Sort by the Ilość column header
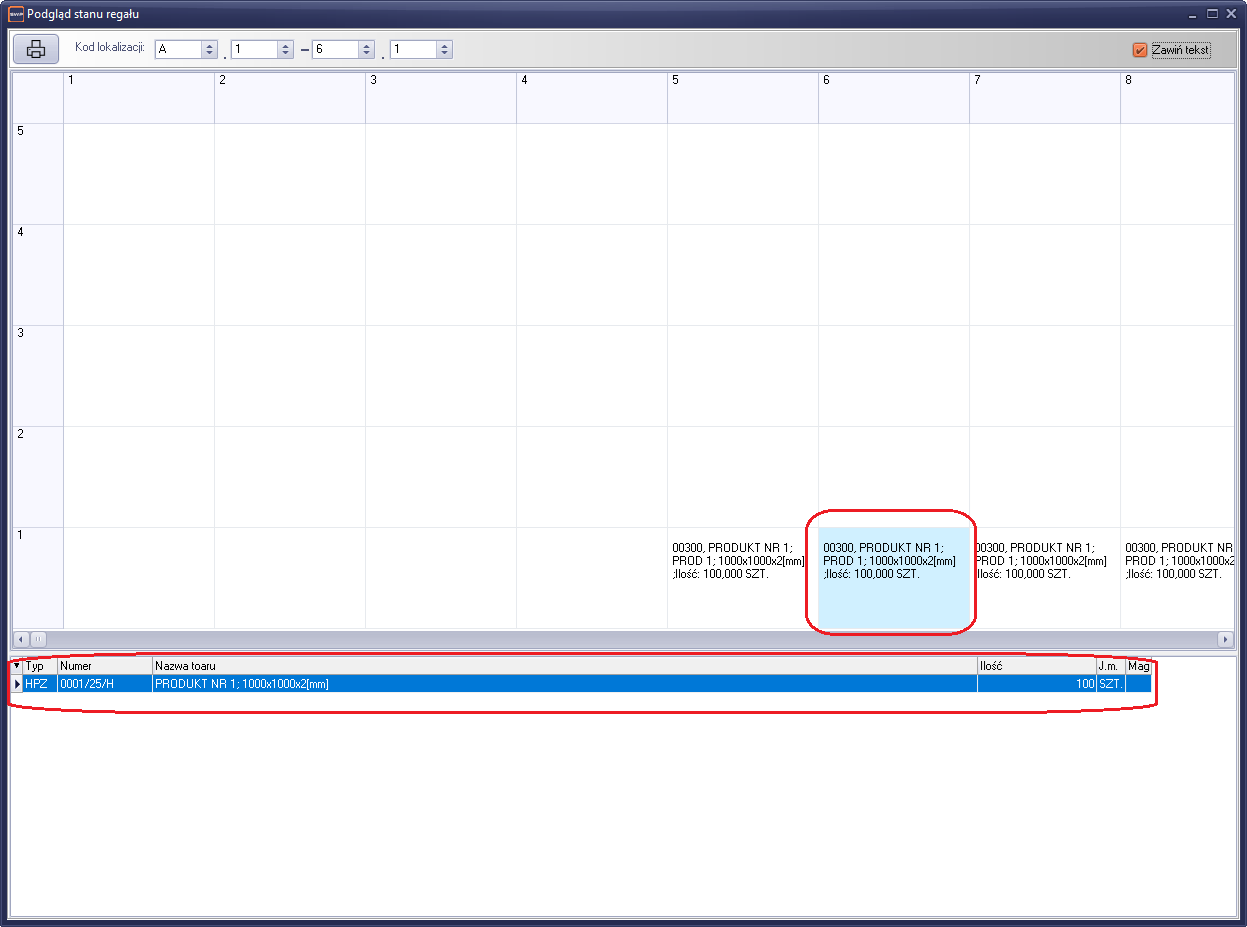This screenshot has width=1247, height=927. point(1036,666)
